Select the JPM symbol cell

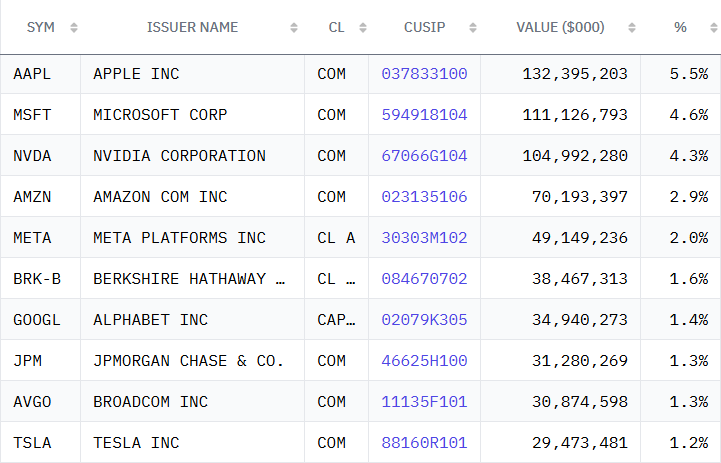point(40,361)
